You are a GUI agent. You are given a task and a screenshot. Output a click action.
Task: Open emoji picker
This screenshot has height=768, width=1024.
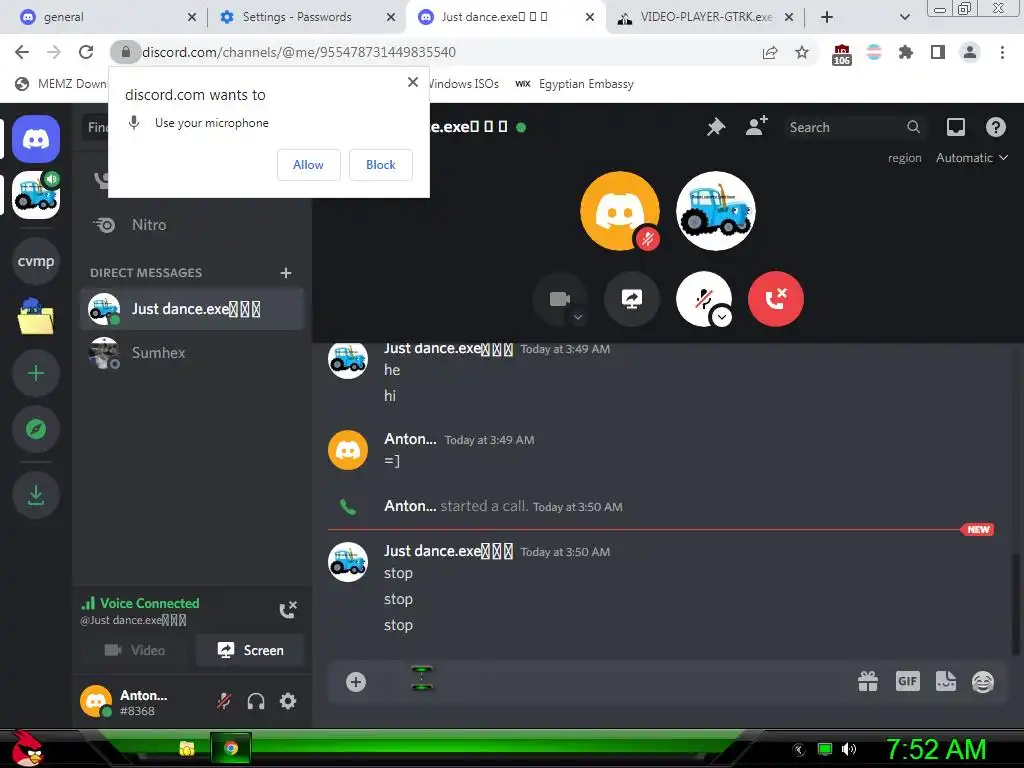pos(983,682)
